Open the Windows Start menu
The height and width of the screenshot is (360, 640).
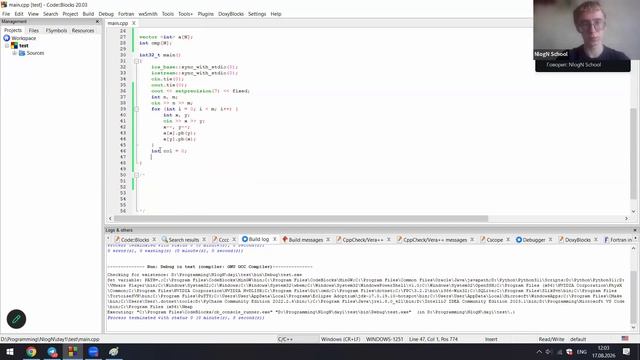(x=10, y=351)
